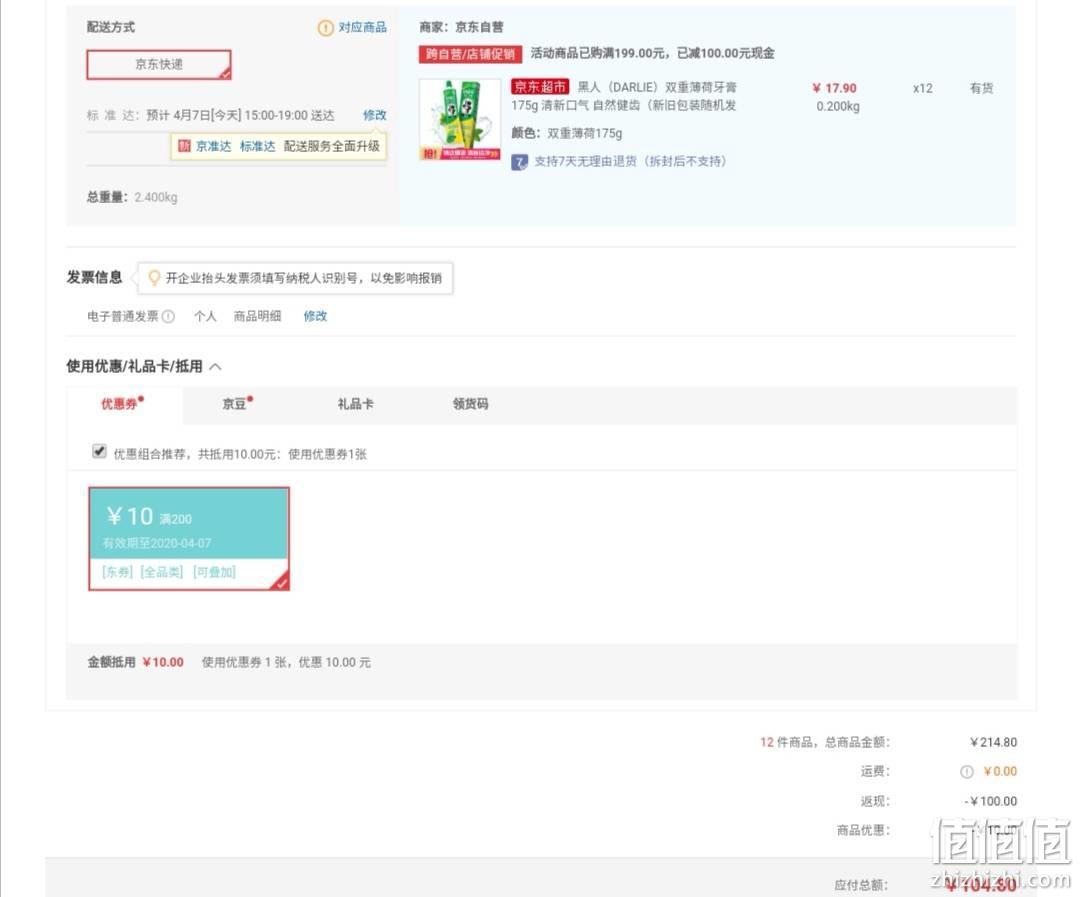The image size is (1080, 897).
Task: Switch to the 礼品卡 tab
Action: coord(355,404)
